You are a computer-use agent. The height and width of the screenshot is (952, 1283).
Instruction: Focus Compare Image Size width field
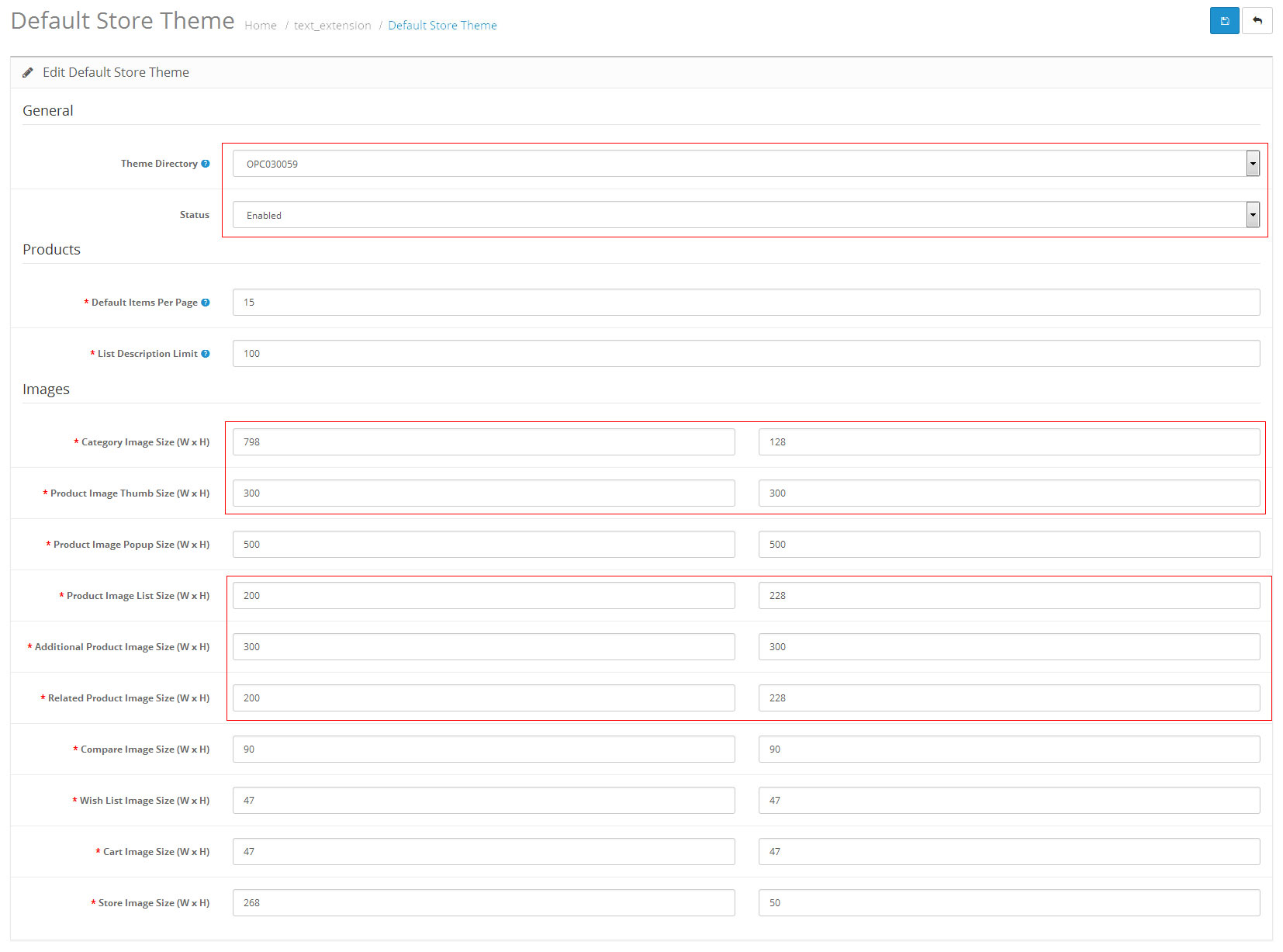point(483,749)
